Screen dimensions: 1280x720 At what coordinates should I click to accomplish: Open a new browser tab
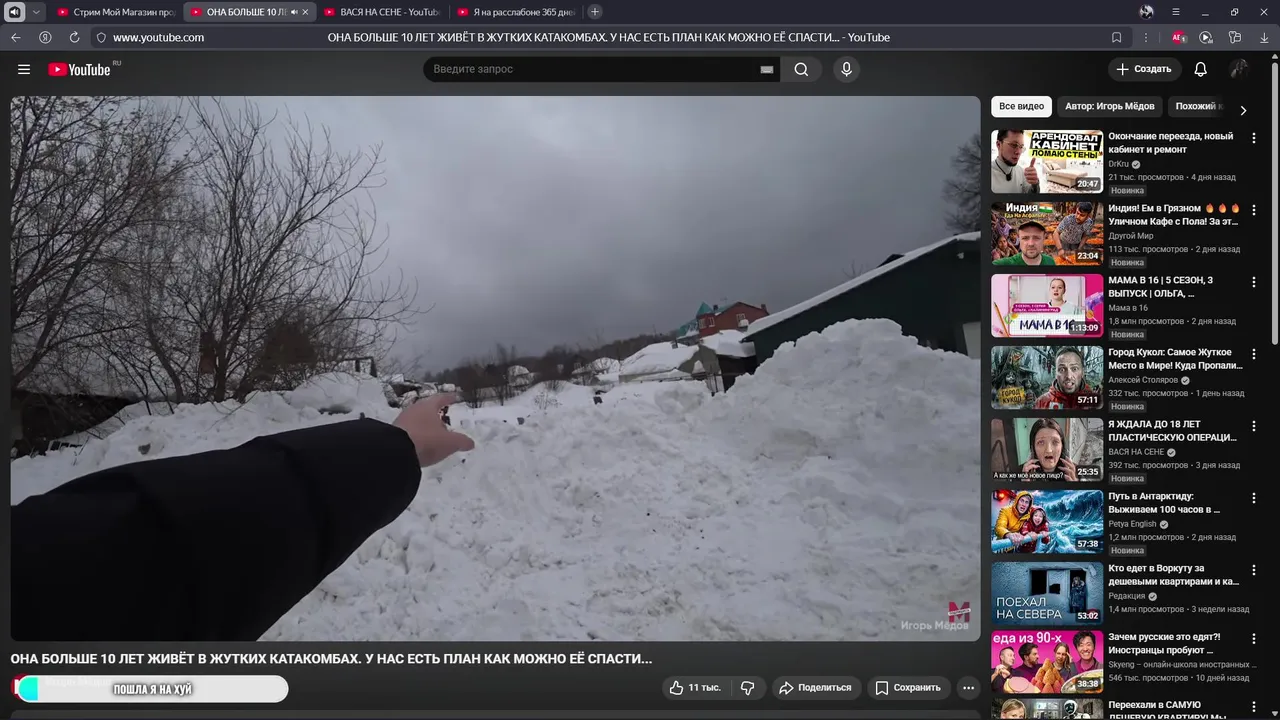(x=595, y=12)
